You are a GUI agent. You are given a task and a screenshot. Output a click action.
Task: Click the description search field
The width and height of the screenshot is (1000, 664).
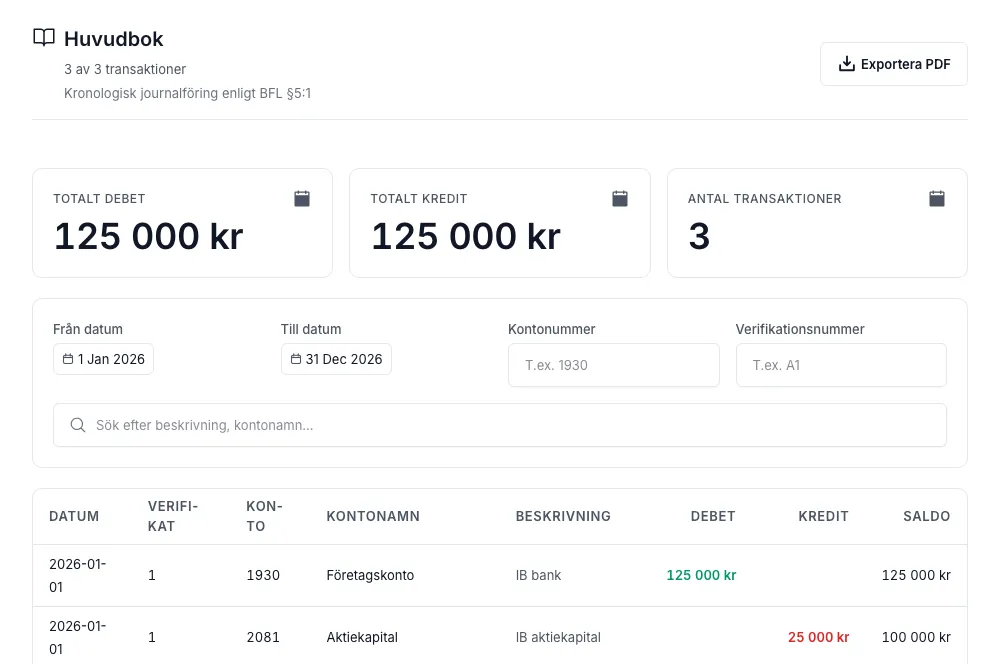coord(500,425)
